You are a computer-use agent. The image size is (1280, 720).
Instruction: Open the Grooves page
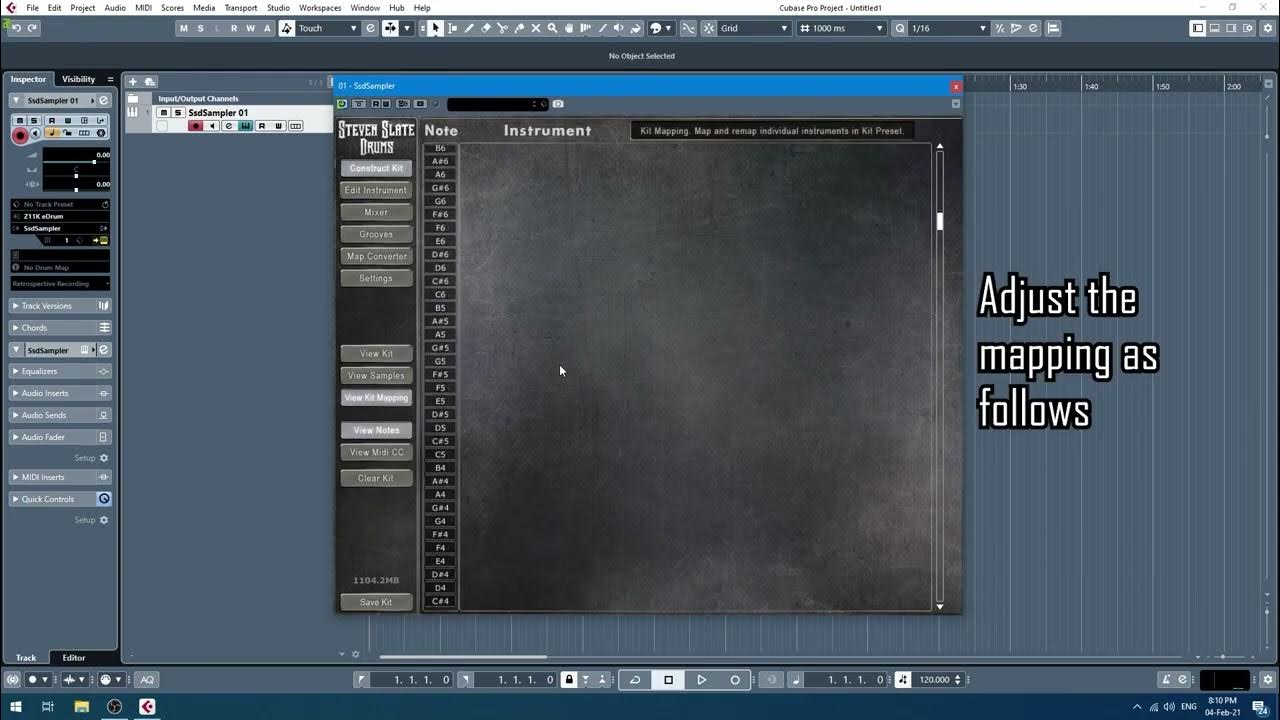(376, 234)
